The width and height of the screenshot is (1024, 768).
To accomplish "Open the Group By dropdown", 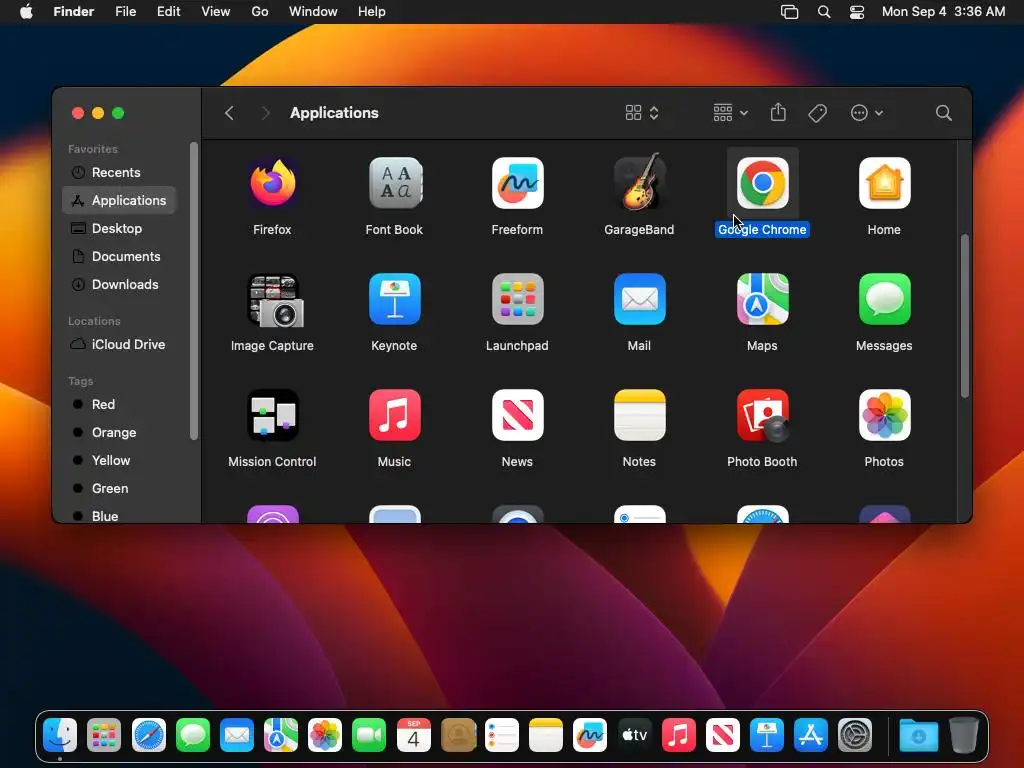I will 730,113.
